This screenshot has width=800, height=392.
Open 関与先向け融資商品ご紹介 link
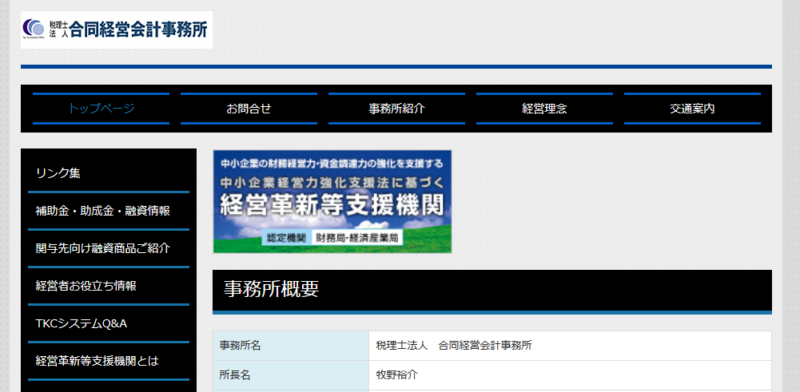tap(109, 249)
